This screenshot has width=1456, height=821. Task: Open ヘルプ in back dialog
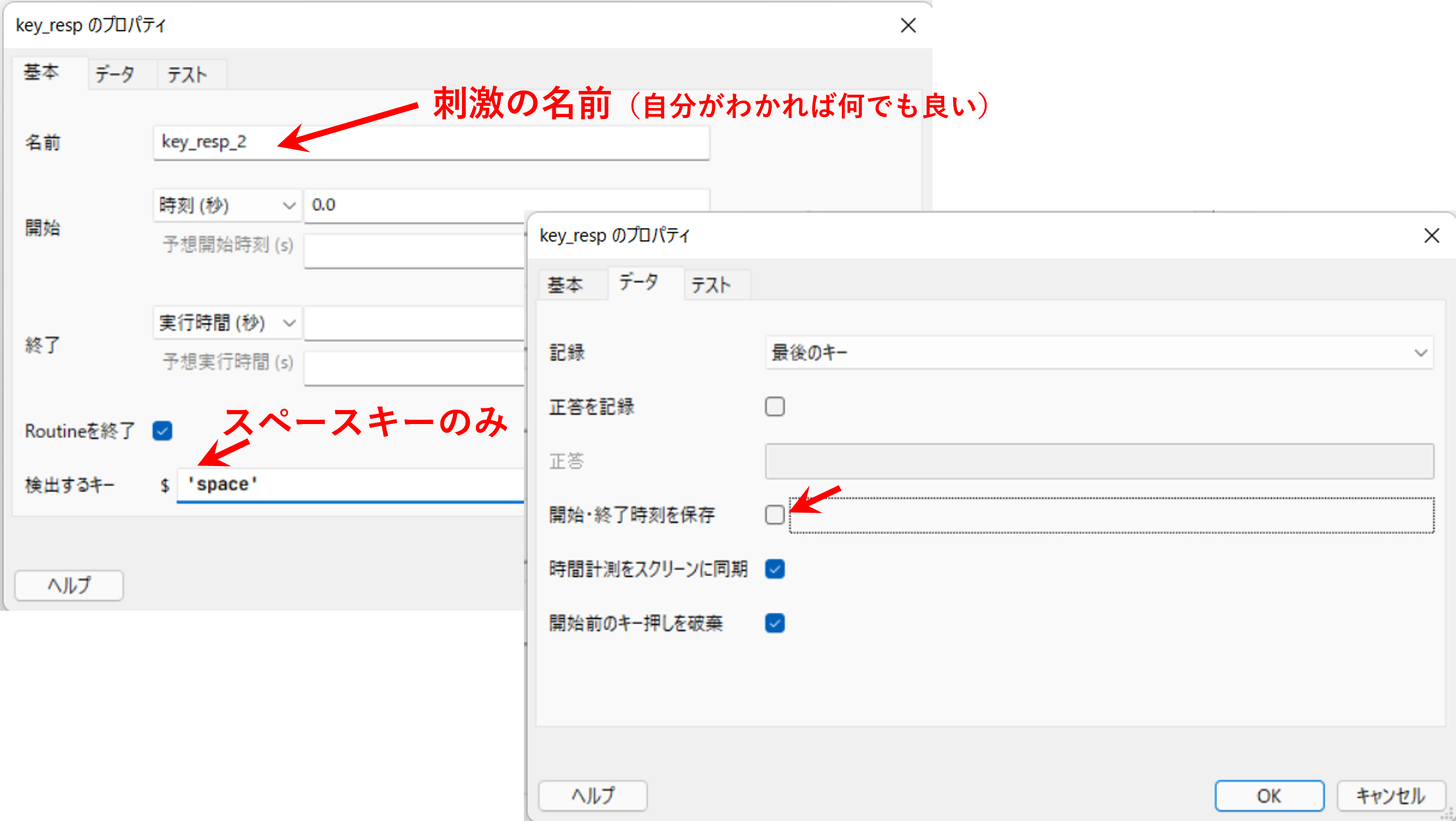click(69, 585)
